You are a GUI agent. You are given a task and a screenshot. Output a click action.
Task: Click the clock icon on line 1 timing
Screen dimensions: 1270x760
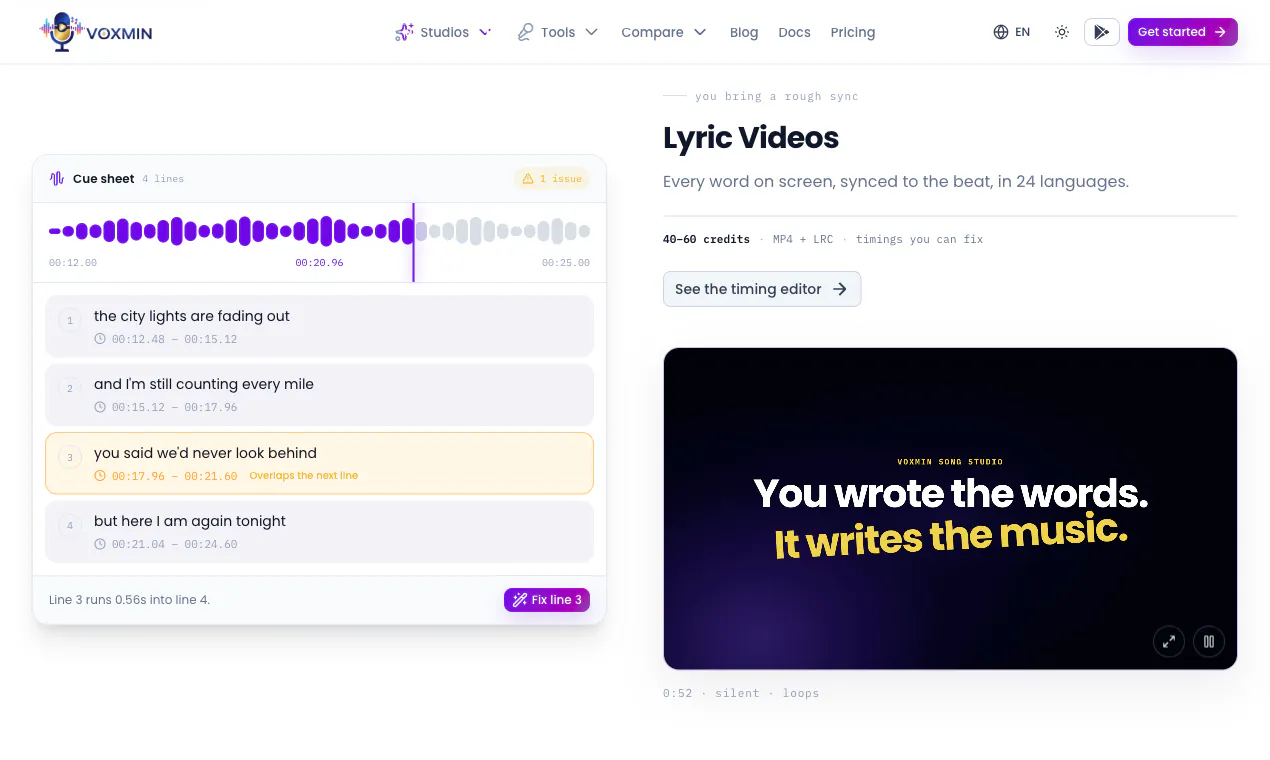(x=100, y=339)
